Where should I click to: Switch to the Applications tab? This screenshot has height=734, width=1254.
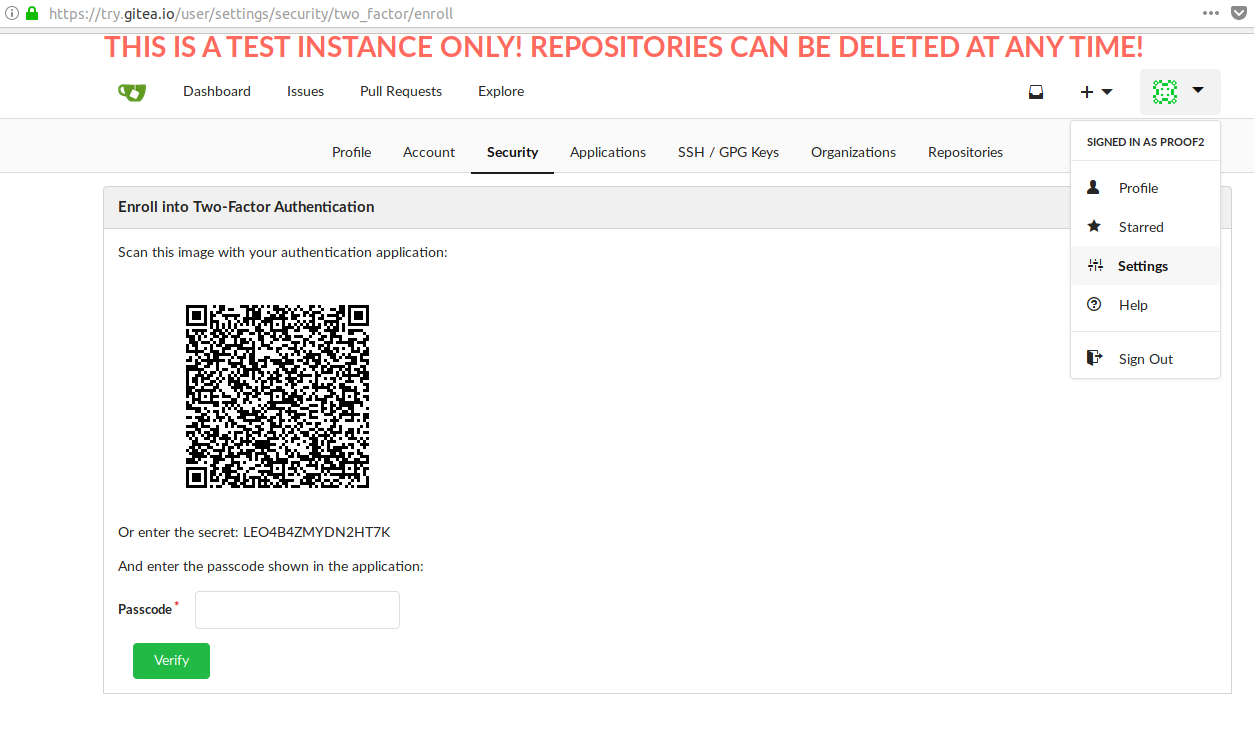[x=607, y=151]
